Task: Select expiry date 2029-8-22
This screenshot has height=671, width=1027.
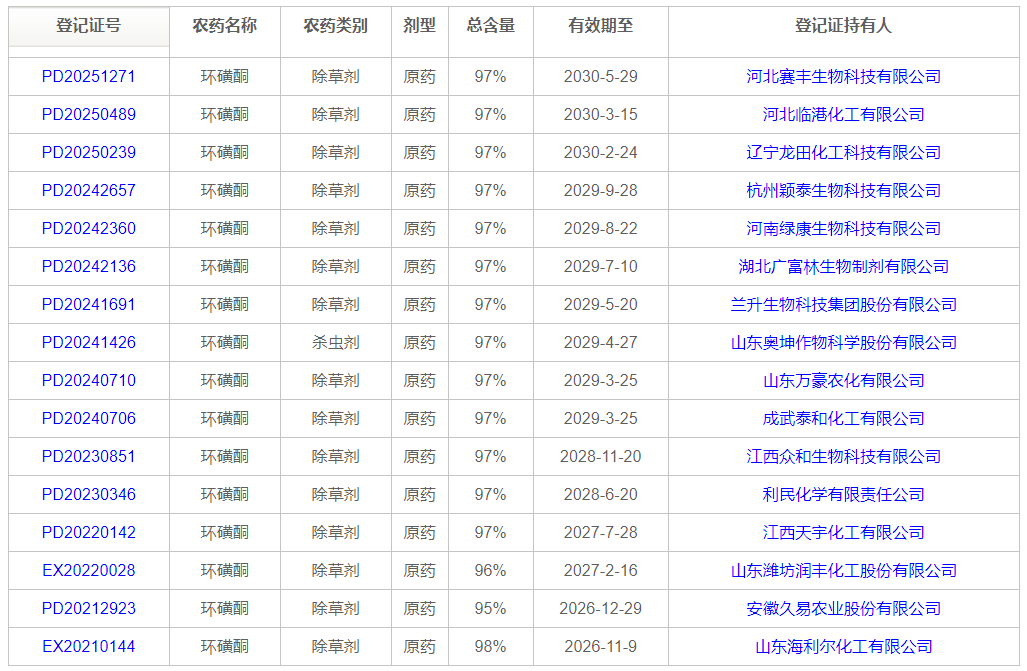Action: tap(601, 229)
